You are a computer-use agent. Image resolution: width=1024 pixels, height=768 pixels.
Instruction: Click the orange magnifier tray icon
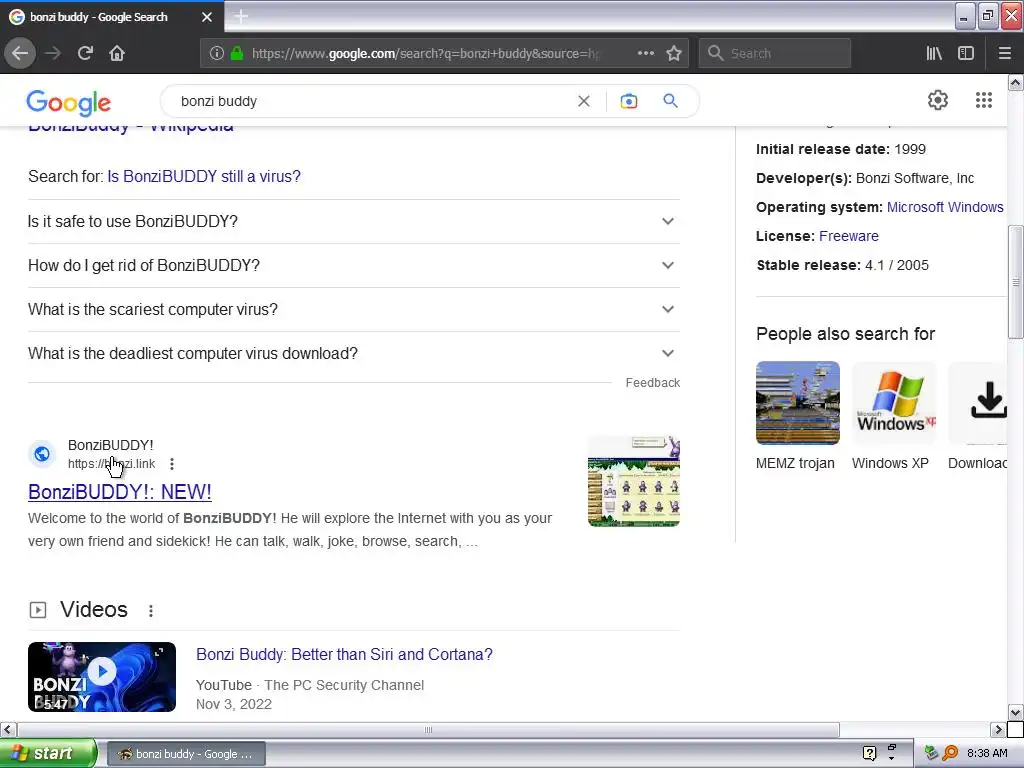tap(950, 753)
